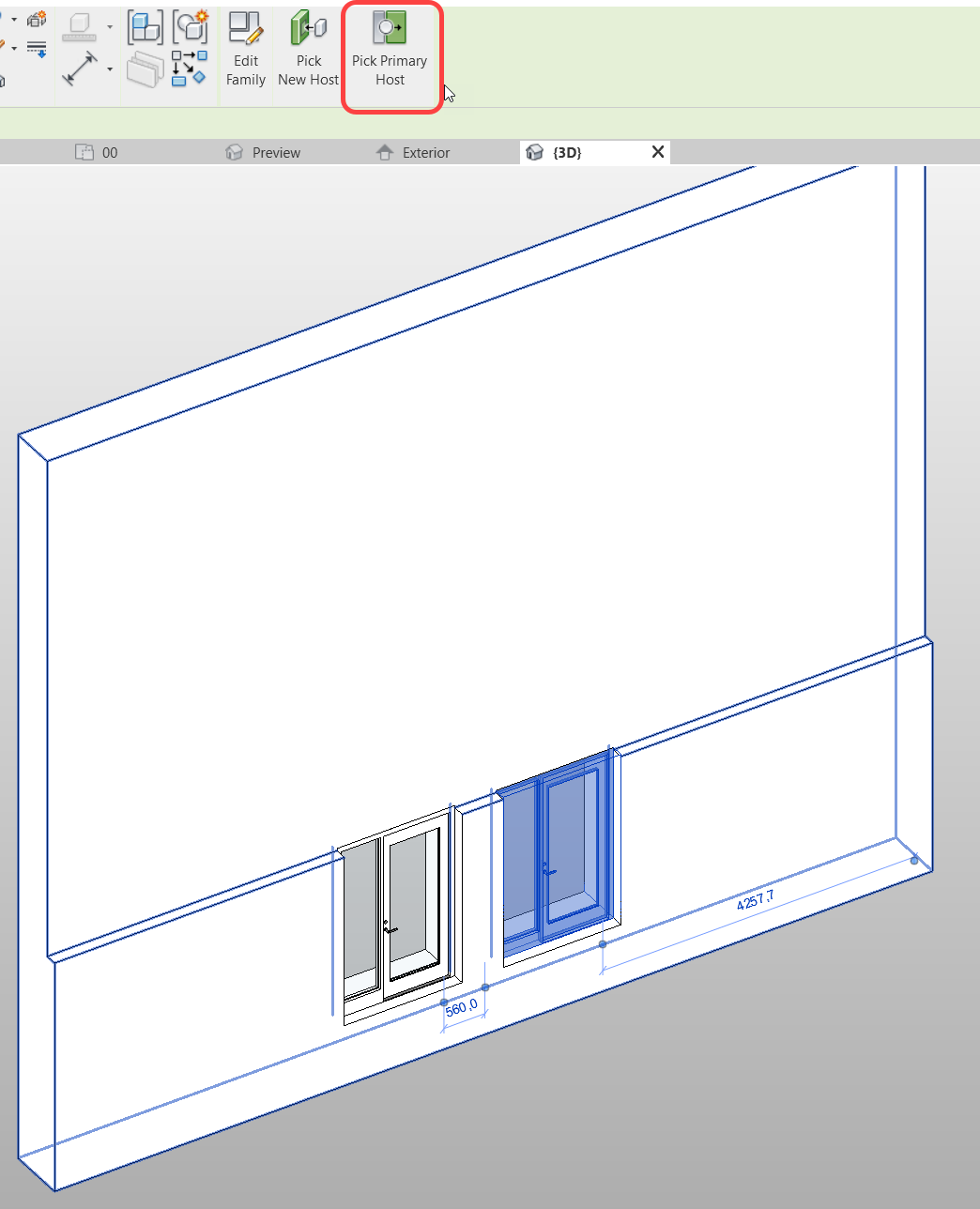980x1209 pixels.
Task: Close the {3D} view tab
Action: [657, 151]
